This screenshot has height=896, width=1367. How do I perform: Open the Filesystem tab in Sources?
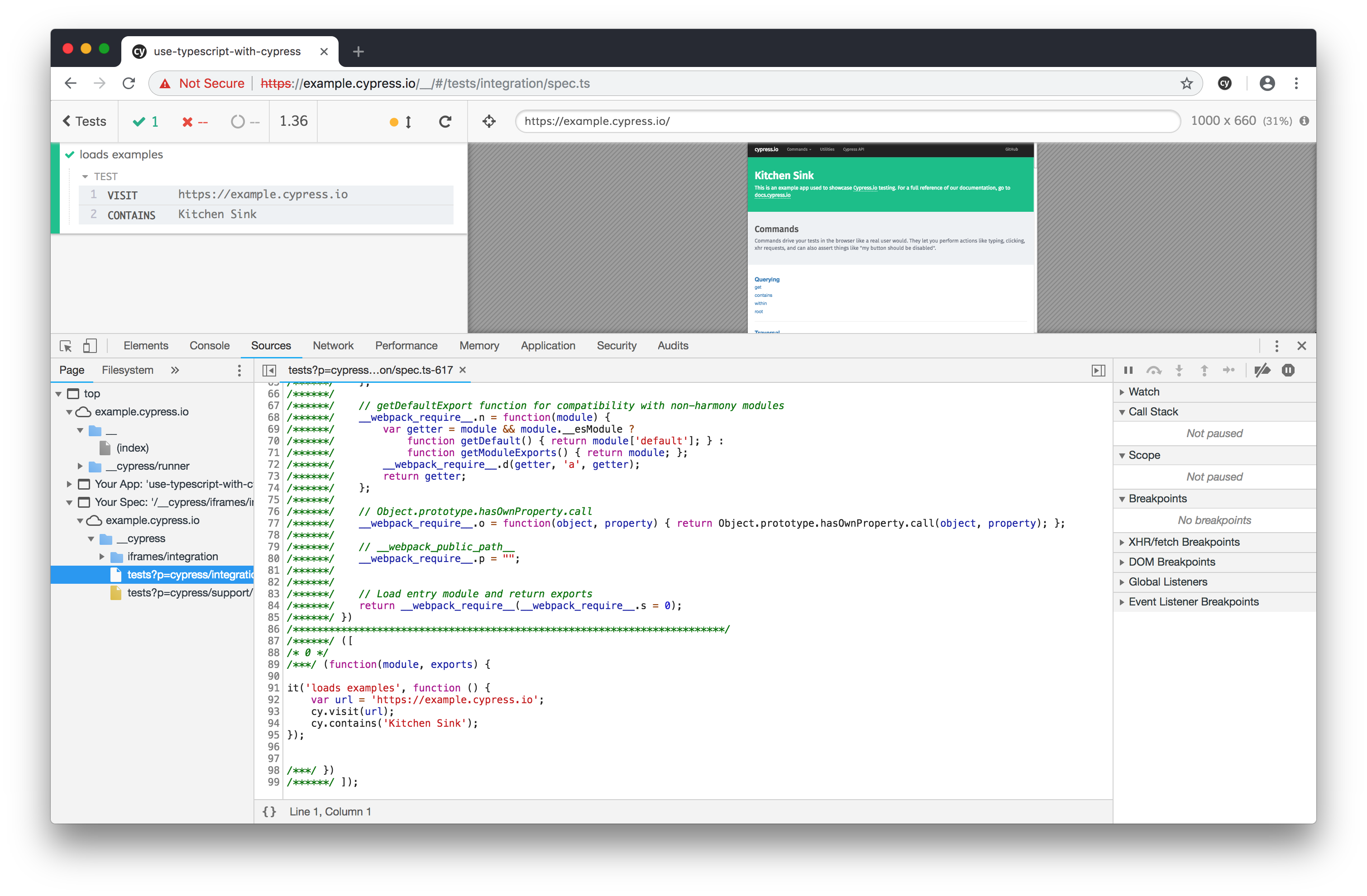(x=128, y=370)
